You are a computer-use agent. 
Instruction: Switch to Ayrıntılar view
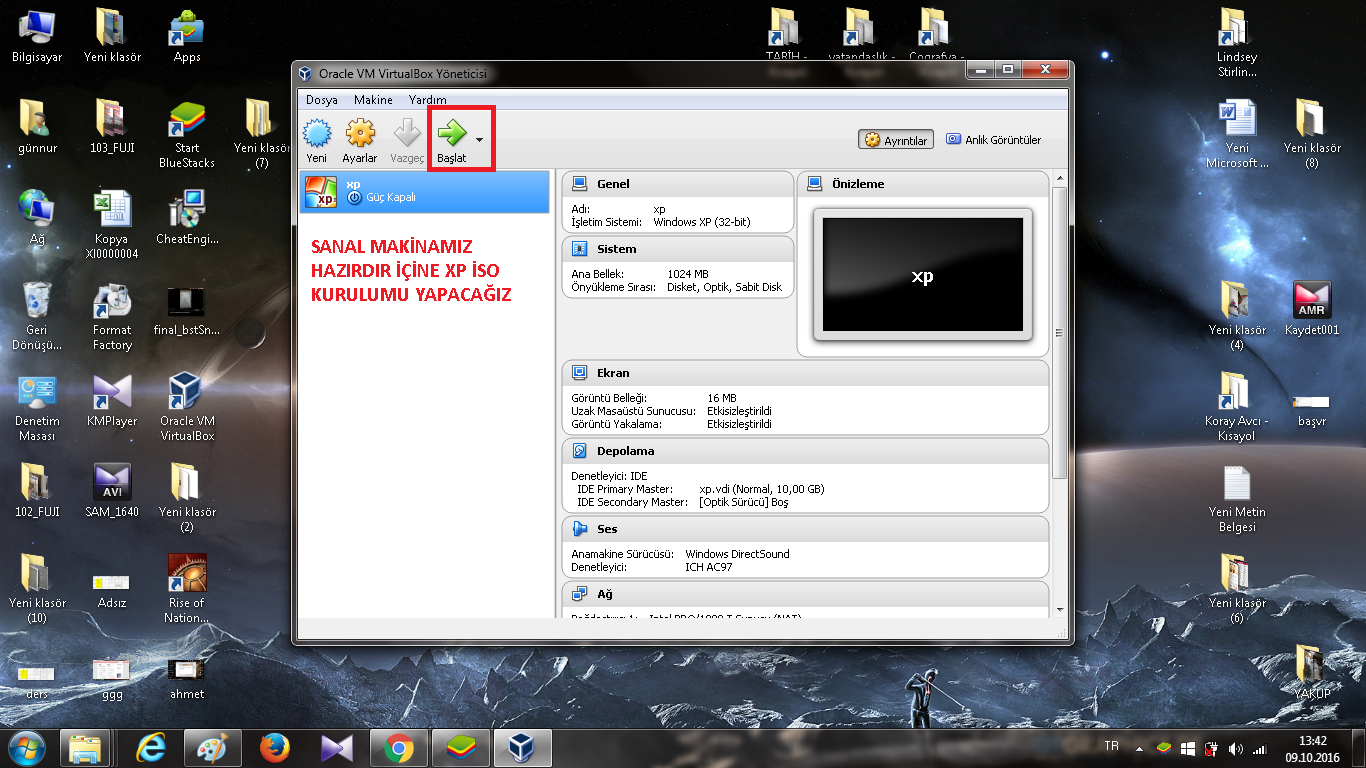pos(896,140)
